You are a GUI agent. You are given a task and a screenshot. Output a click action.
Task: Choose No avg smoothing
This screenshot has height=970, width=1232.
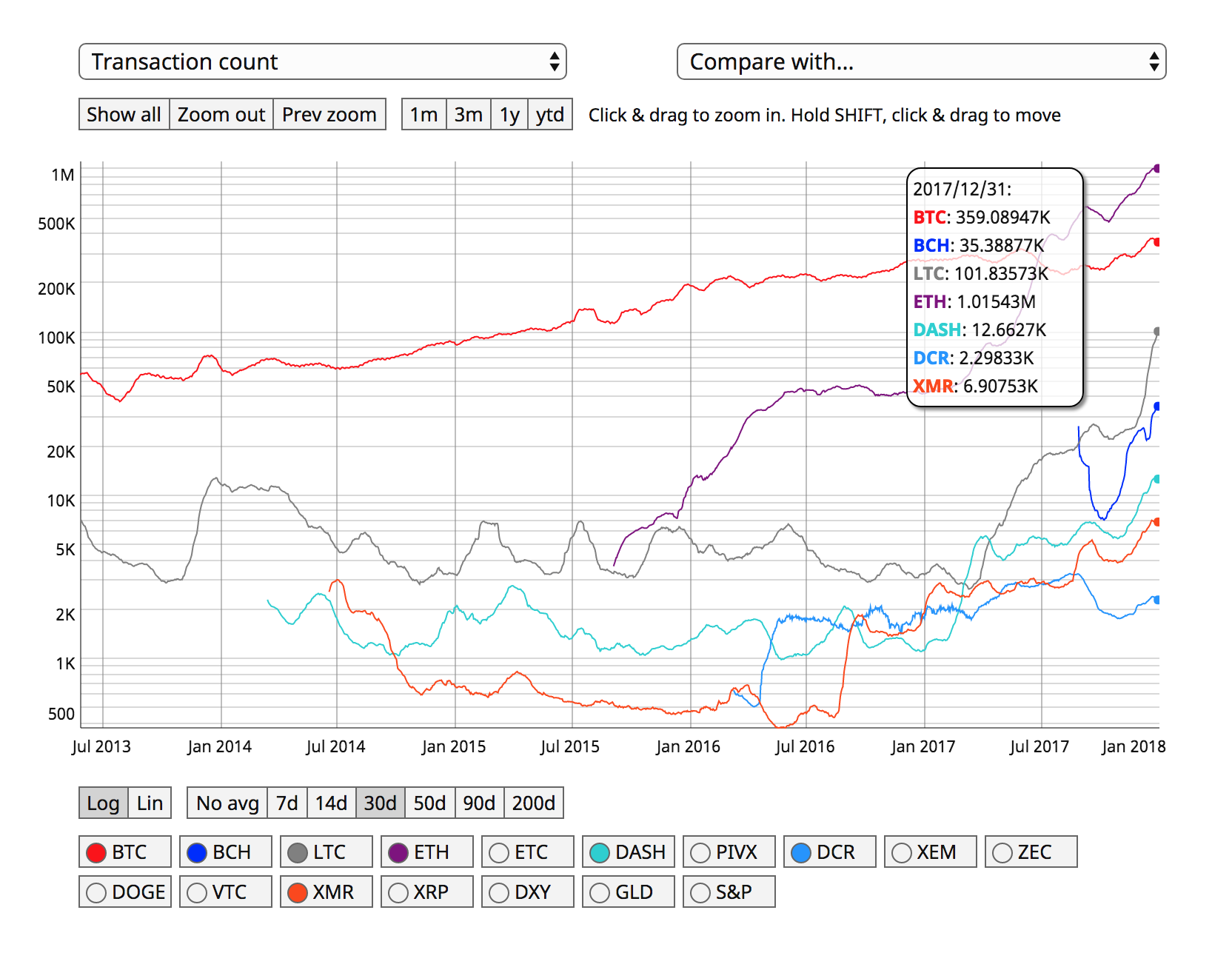pos(227,803)
